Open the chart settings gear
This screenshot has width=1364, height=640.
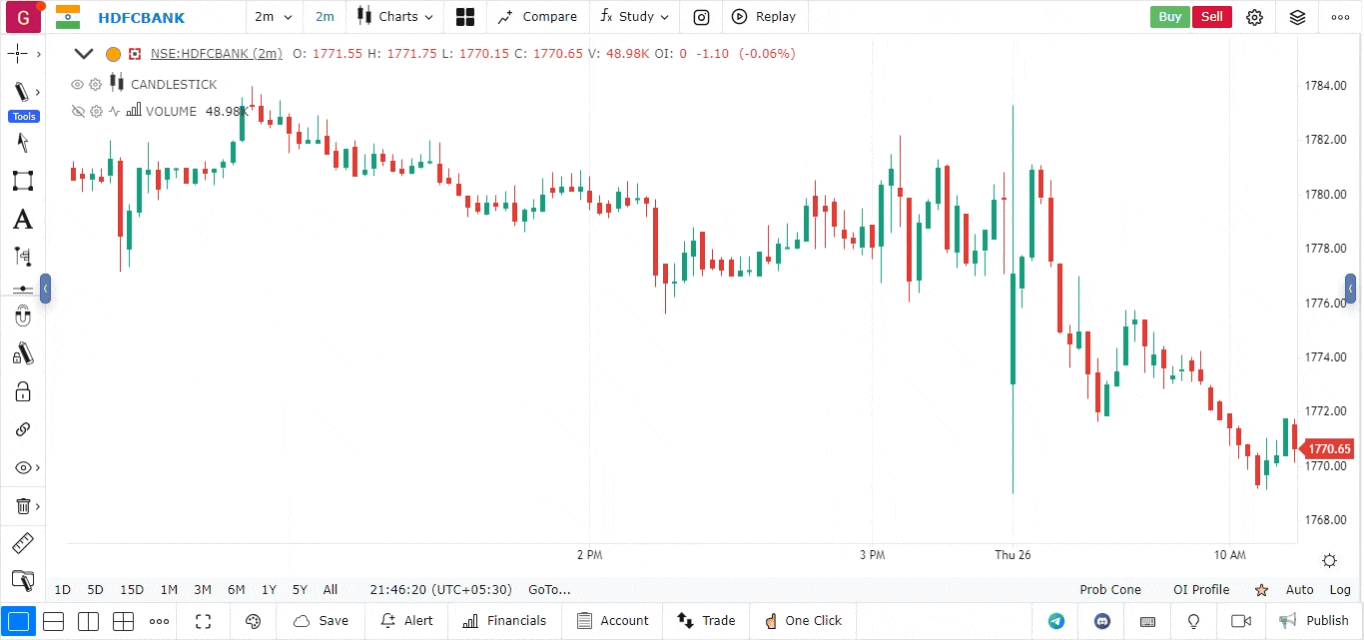pyautogui.click(x=1254, y=17)
